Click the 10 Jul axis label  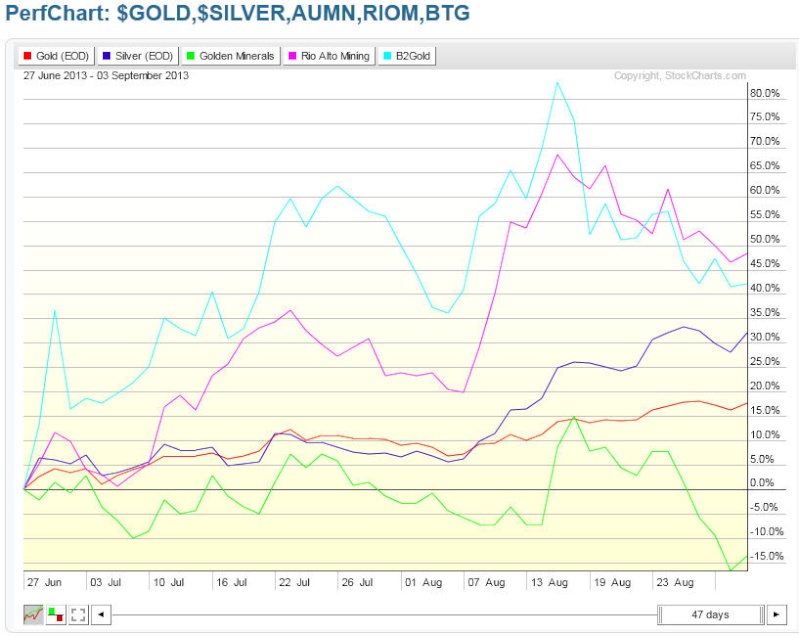coord(169,582)
